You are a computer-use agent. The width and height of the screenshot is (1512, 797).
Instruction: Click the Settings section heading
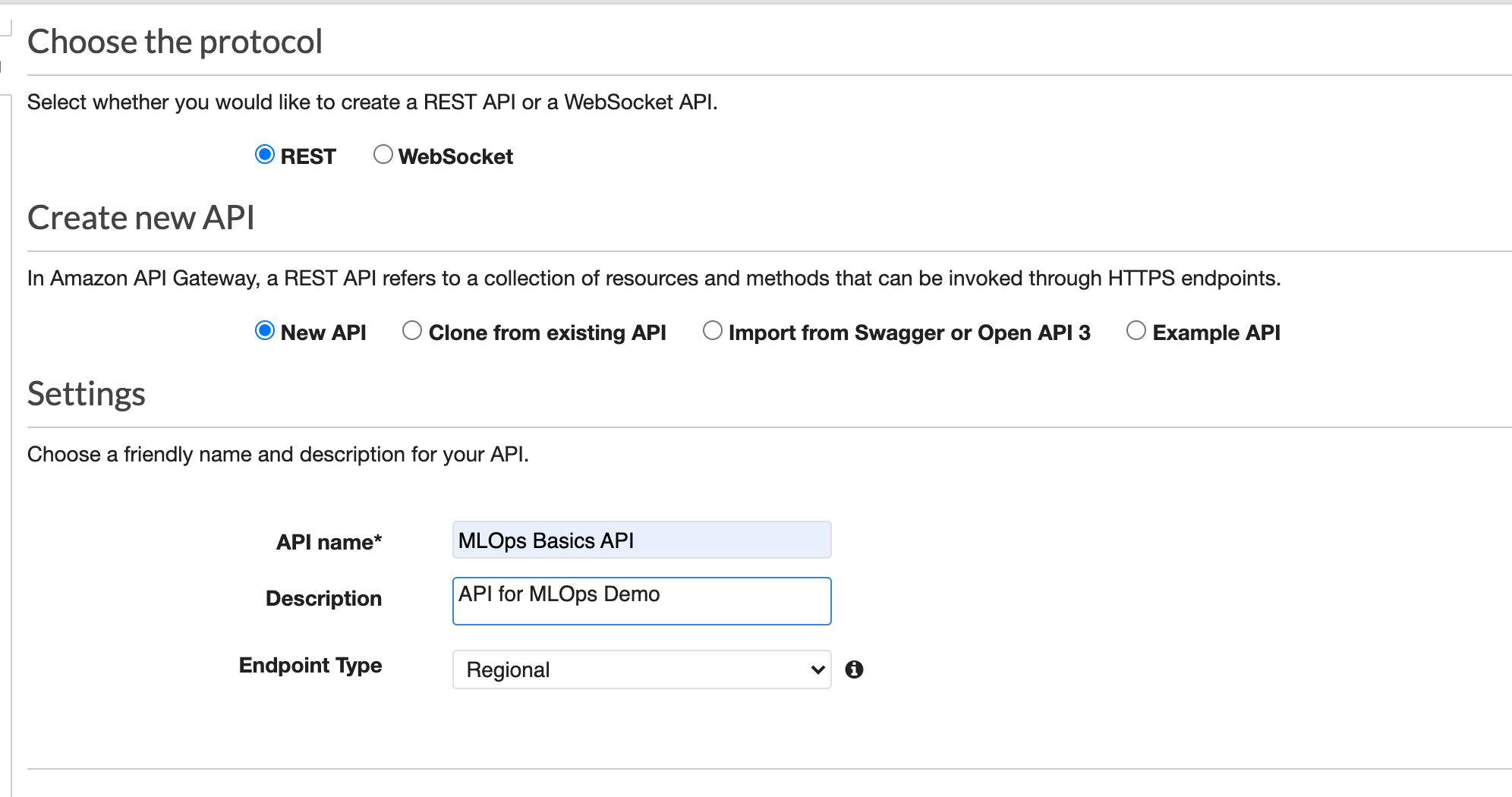pos(87,394)
